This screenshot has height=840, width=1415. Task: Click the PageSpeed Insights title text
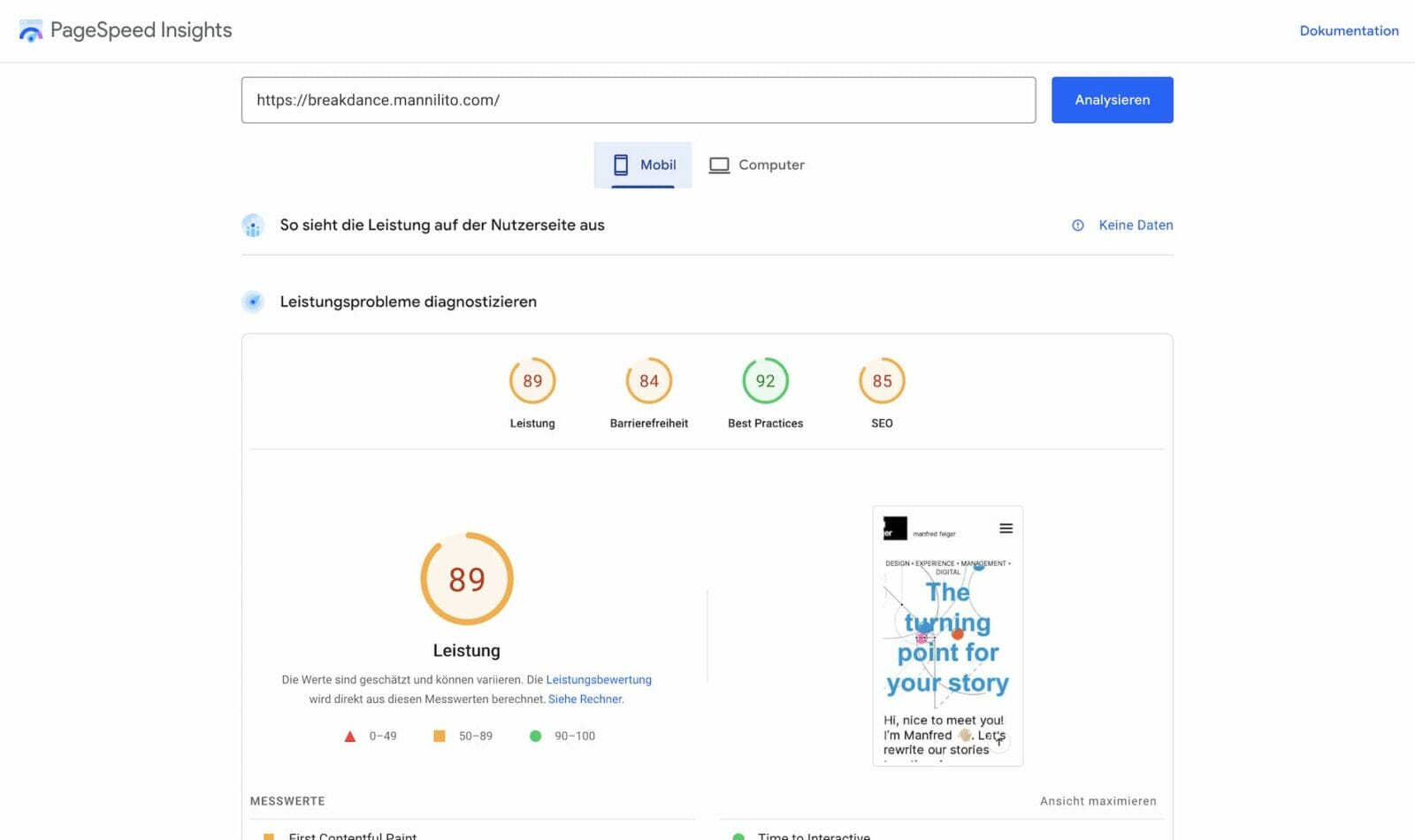tap(141, 31)
